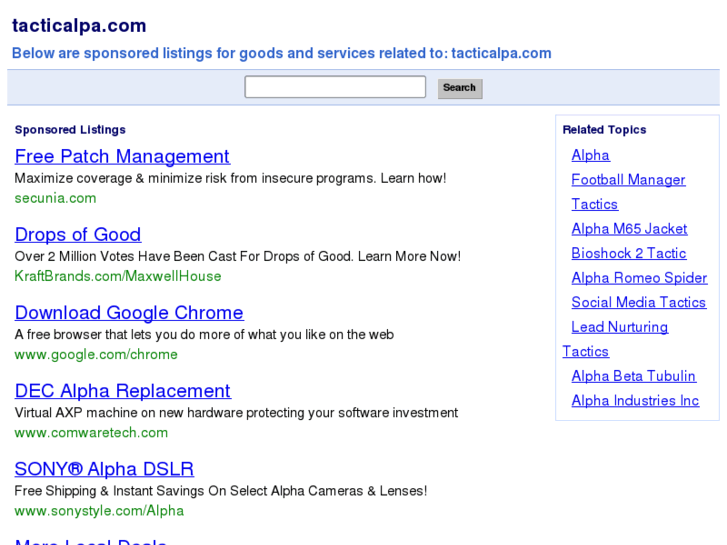Click the secunia.com green URL

tap(55, 198)
